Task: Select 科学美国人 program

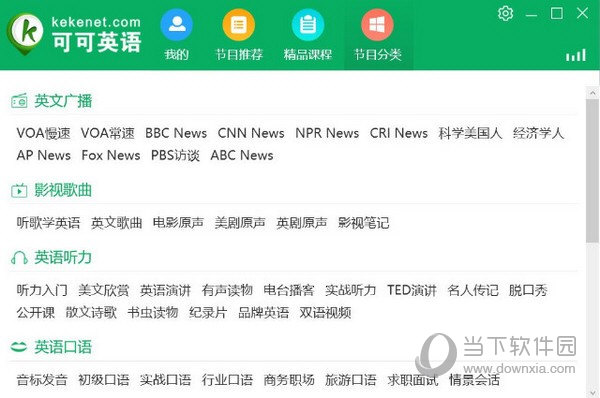Action: pos(470,133)
